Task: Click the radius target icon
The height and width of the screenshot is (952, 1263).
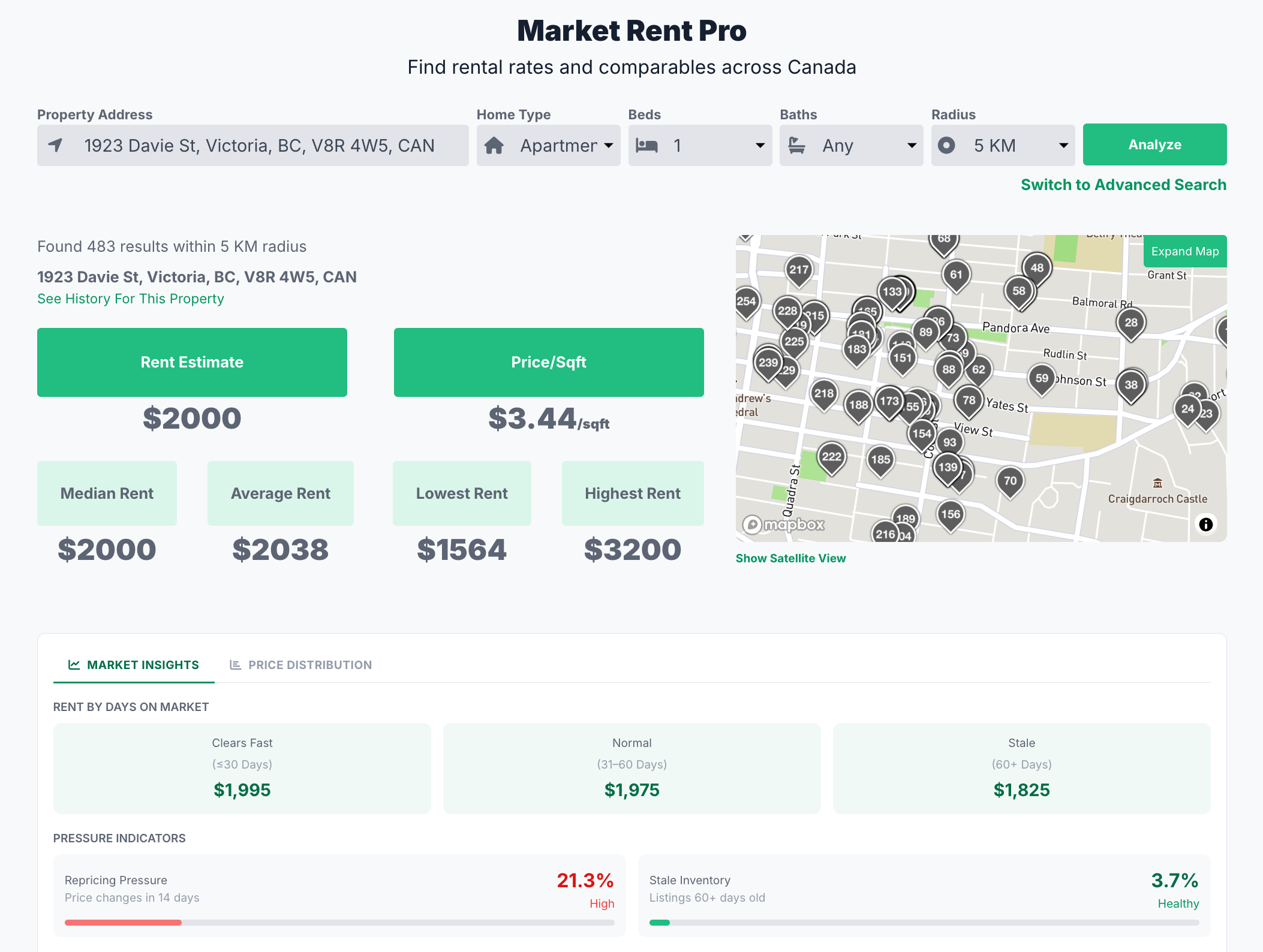Action: pos(946,146)
